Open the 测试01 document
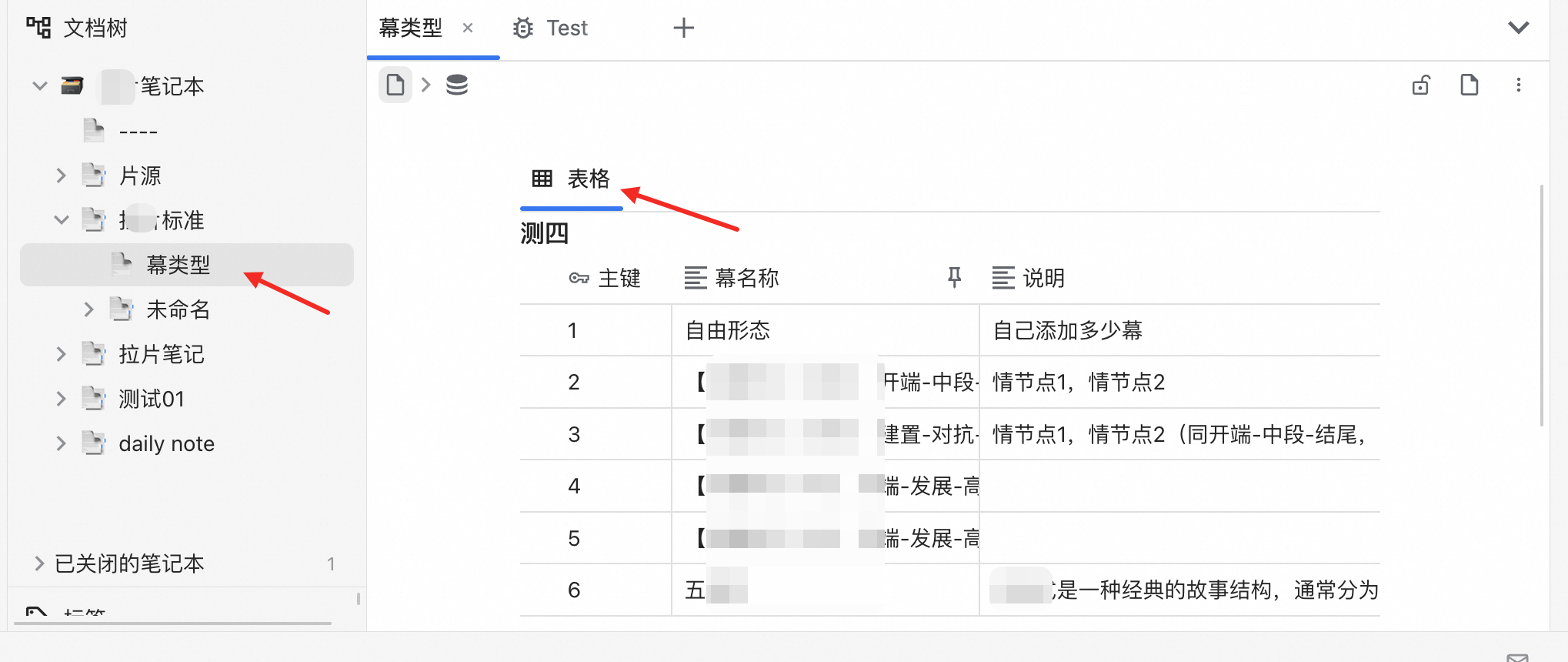 (x=152, y=399)
